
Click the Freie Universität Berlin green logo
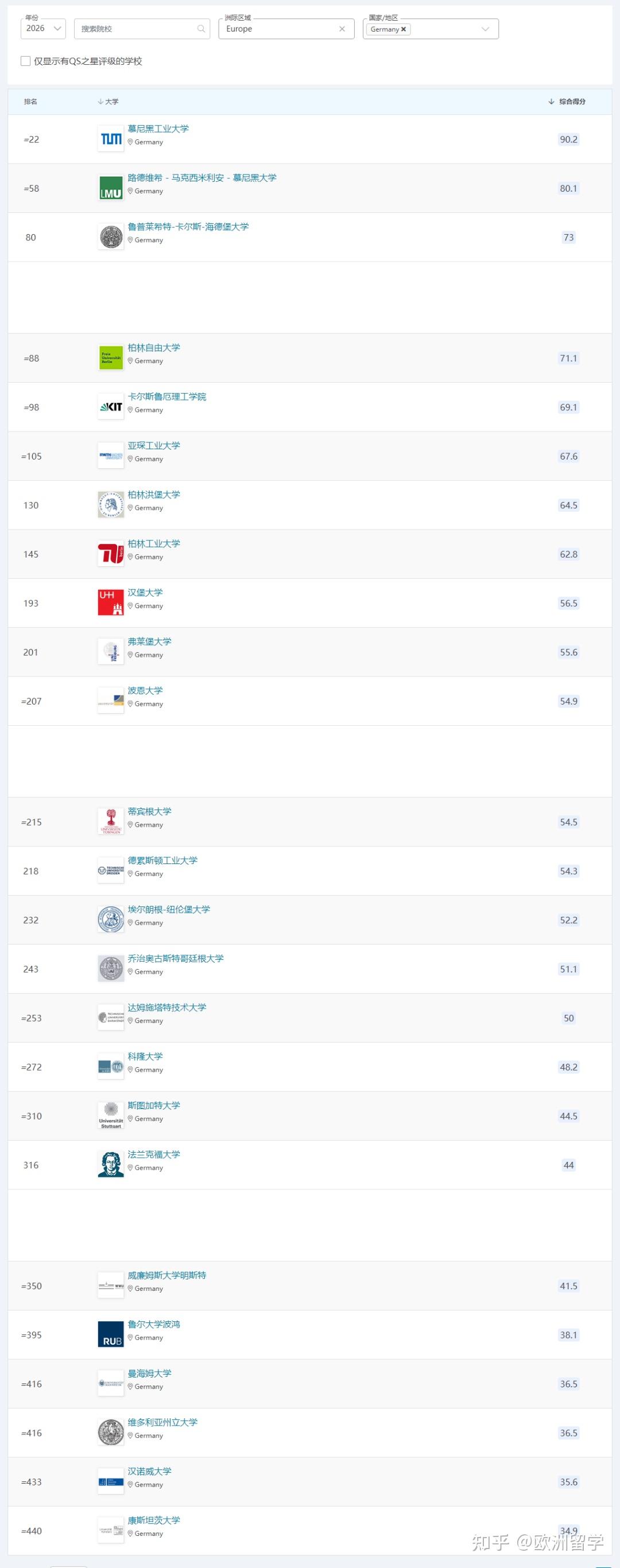(x=111, y=358)
